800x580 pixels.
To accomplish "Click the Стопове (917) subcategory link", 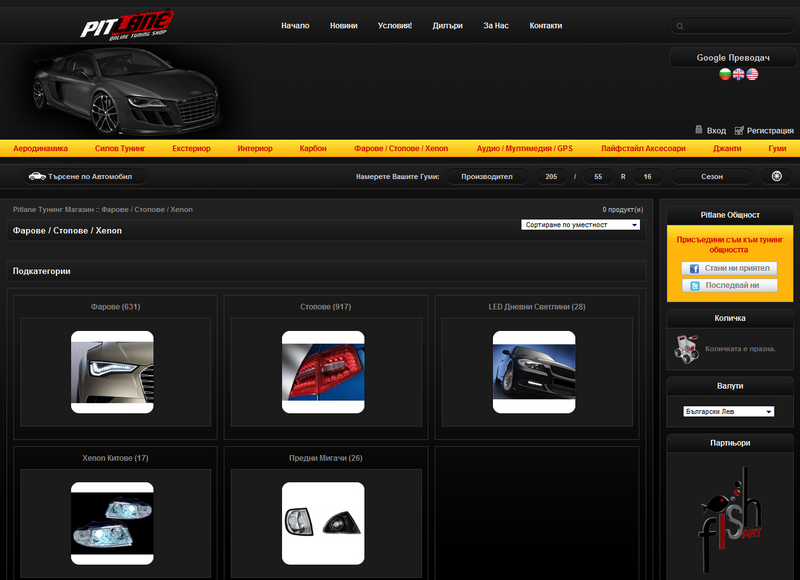I will pyautogui.click(x=326, y=307).
